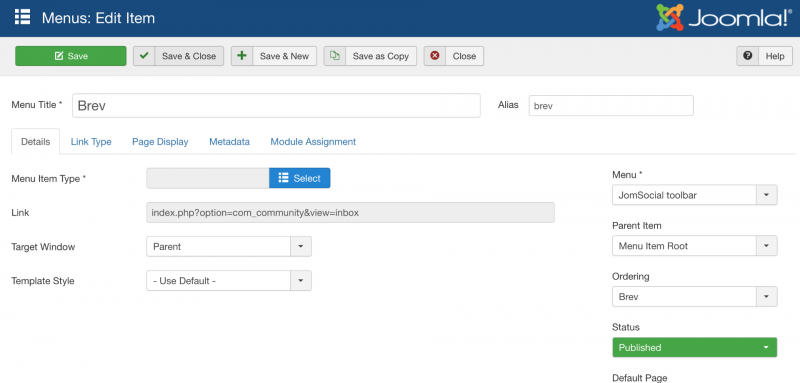
Task: Click the checkmark icon on Save & Close
Action: [x=144, y=56]
